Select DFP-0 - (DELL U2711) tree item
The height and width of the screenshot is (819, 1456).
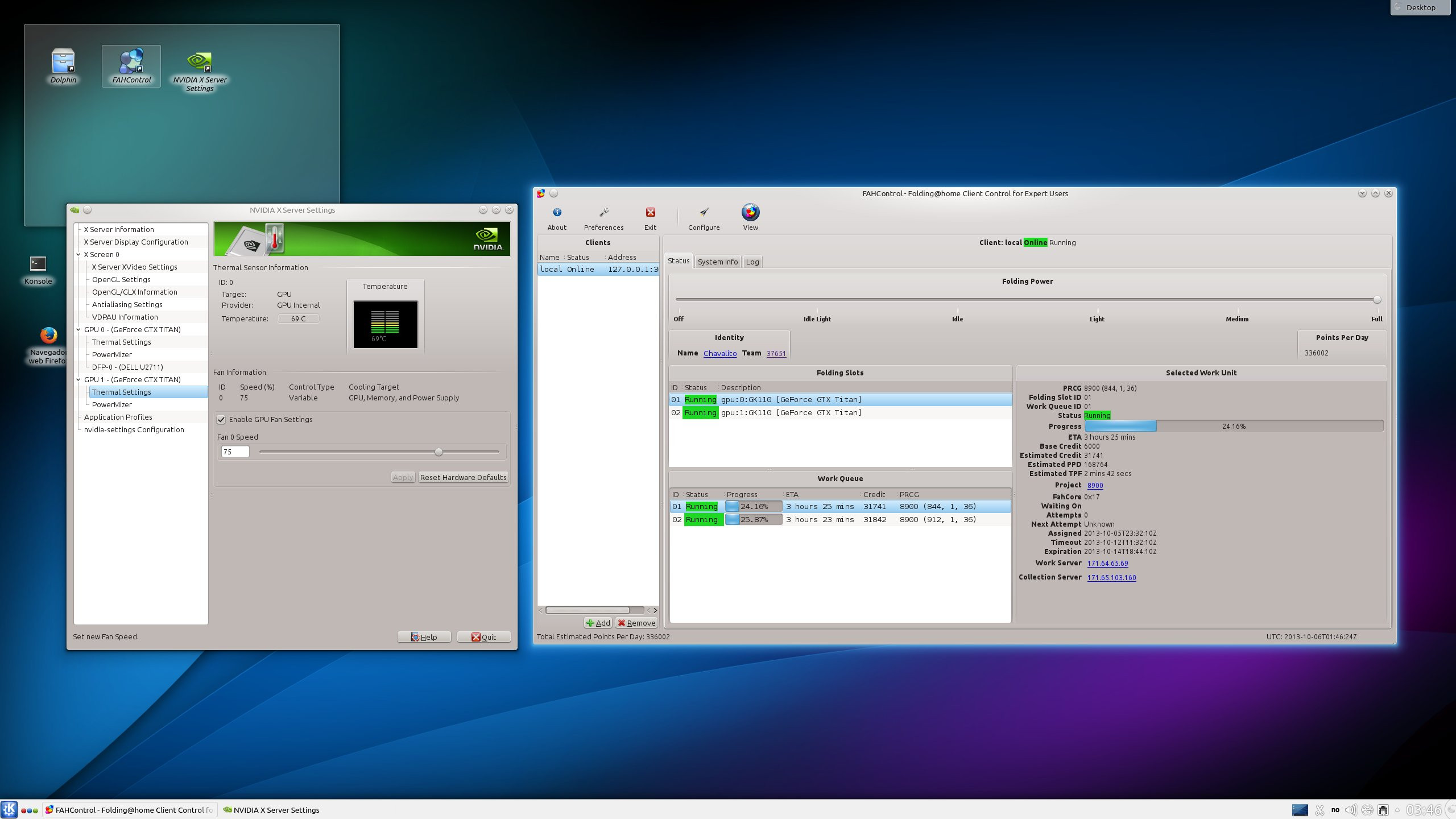click(127, 367)
